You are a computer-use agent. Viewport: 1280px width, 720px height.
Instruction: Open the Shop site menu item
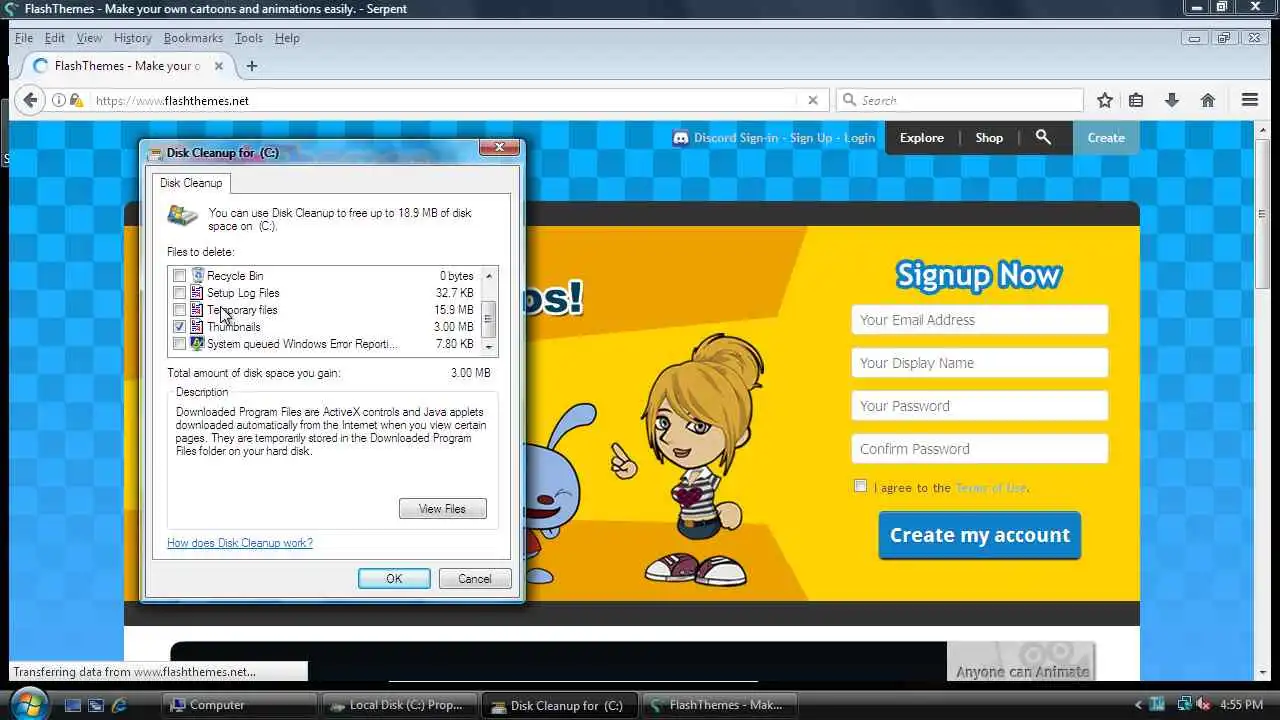pos(989,138)
